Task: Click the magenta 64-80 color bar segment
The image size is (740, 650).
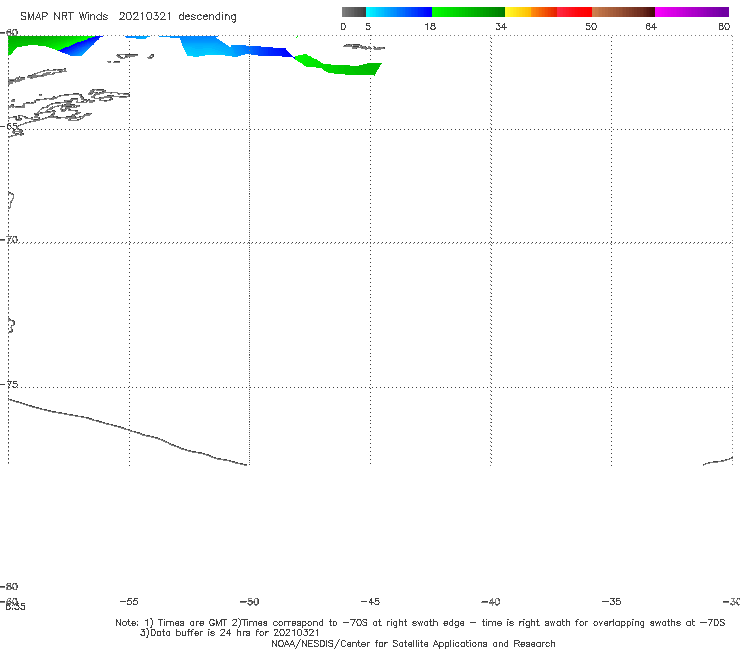Action: pyautogui.click(x=692, y=12)
